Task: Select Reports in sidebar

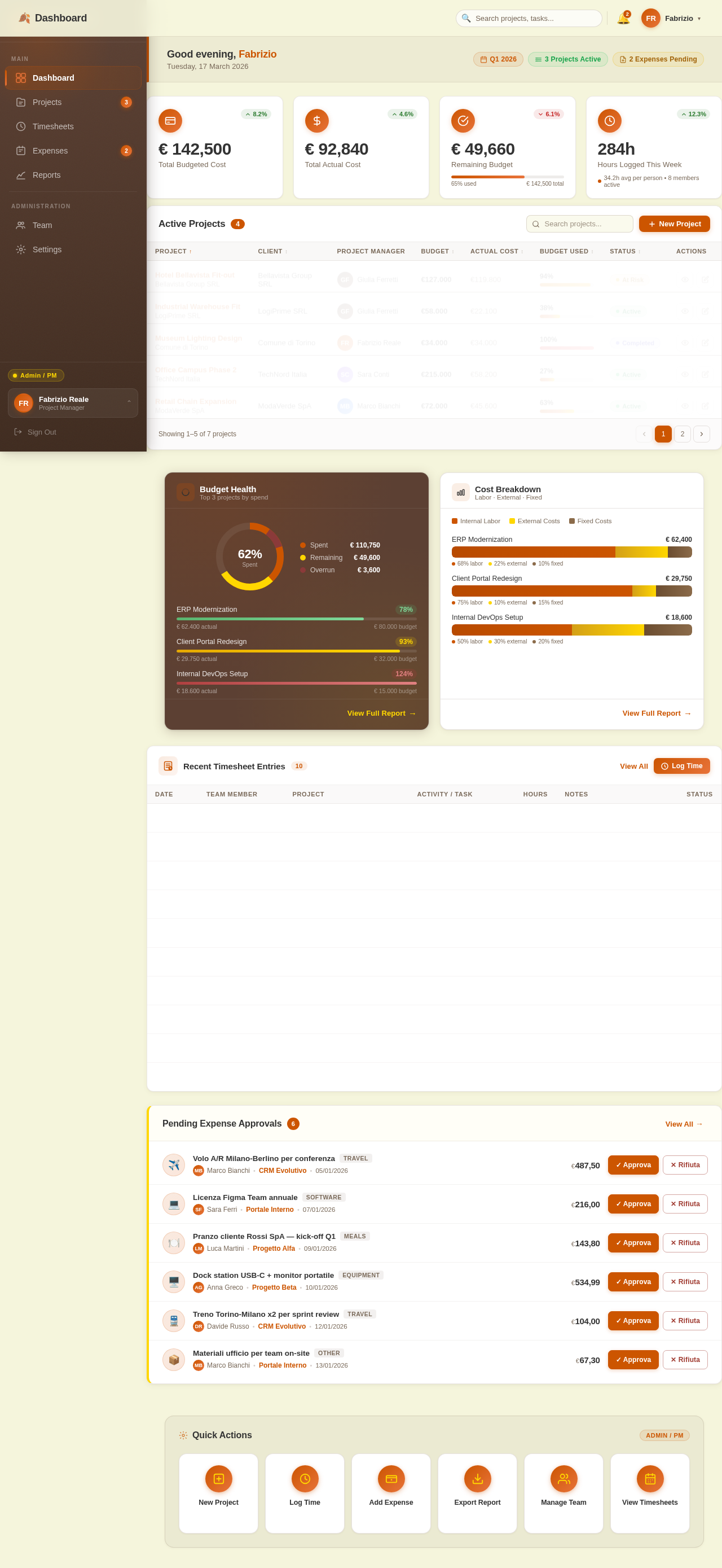Action: (73, 176)
